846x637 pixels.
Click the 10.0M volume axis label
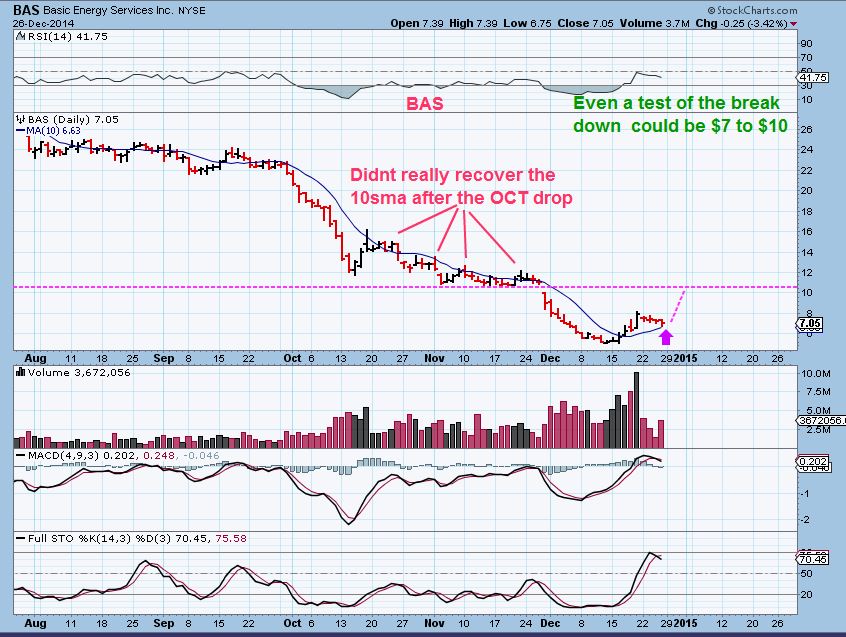pyautogui.click(x=816, y=373)
